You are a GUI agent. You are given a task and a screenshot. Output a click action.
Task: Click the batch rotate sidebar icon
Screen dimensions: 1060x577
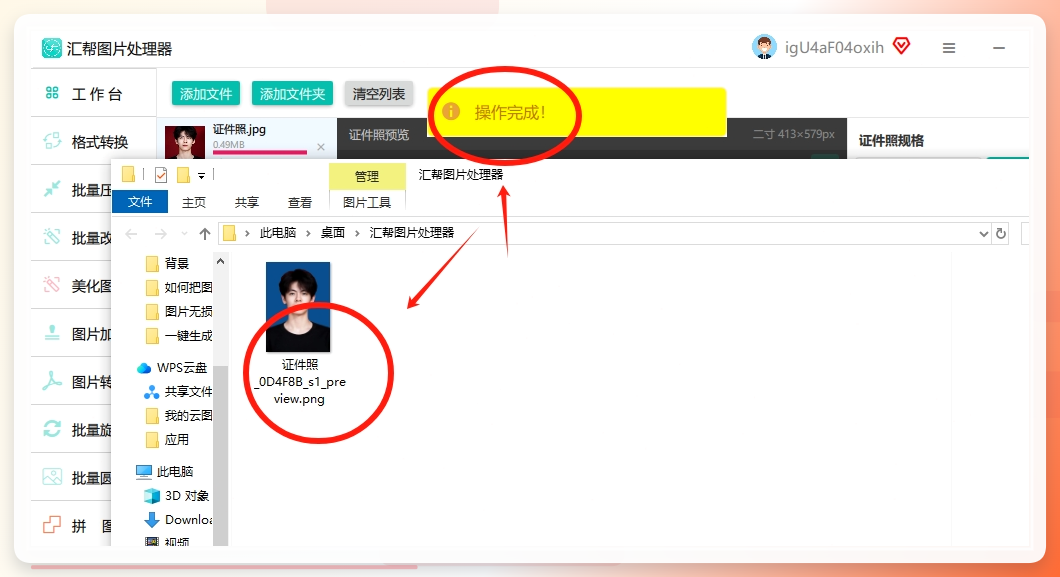coord(52,429)
